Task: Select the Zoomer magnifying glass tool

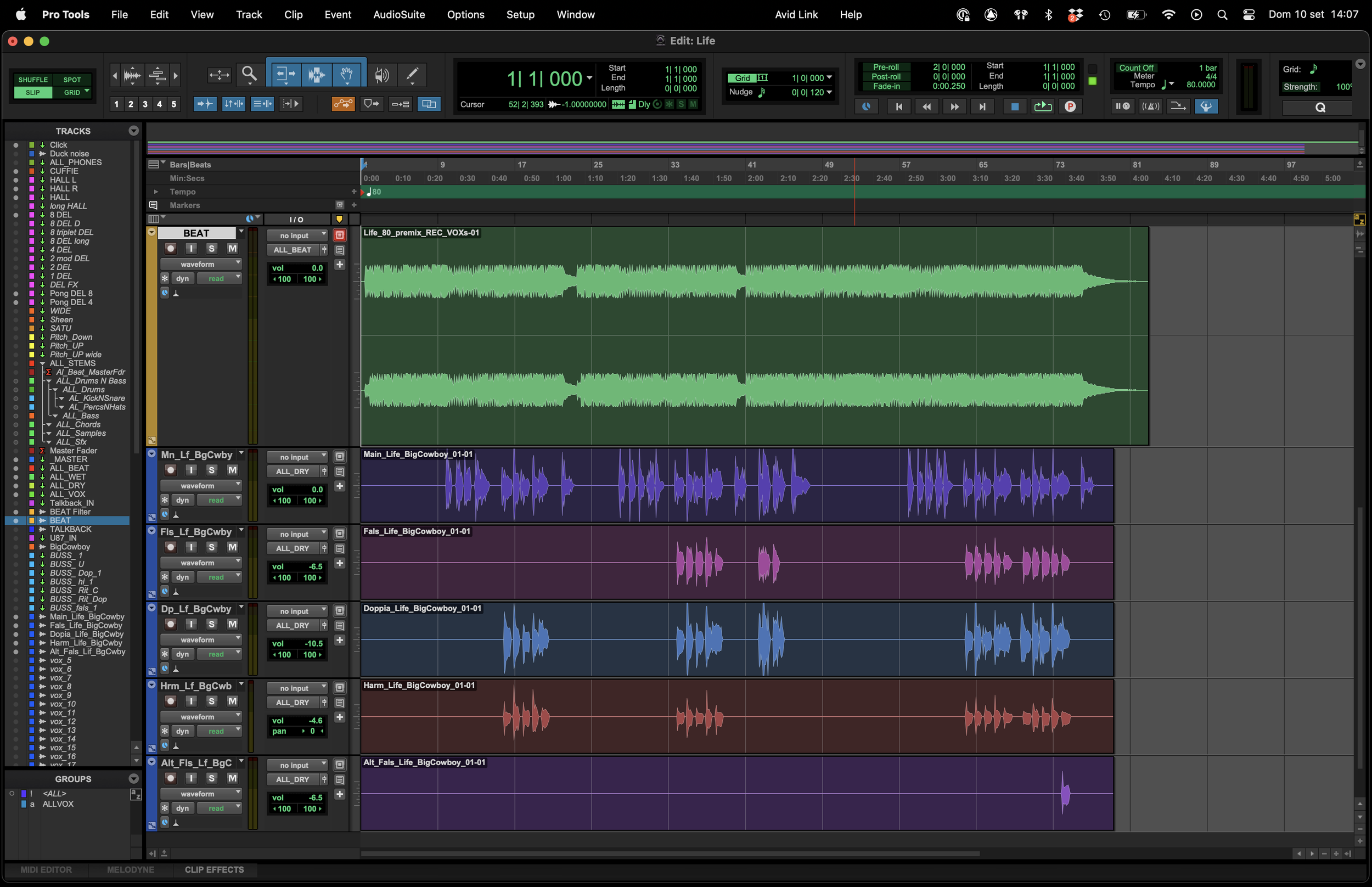Action: pyautogui.click(x=249, y=74)
